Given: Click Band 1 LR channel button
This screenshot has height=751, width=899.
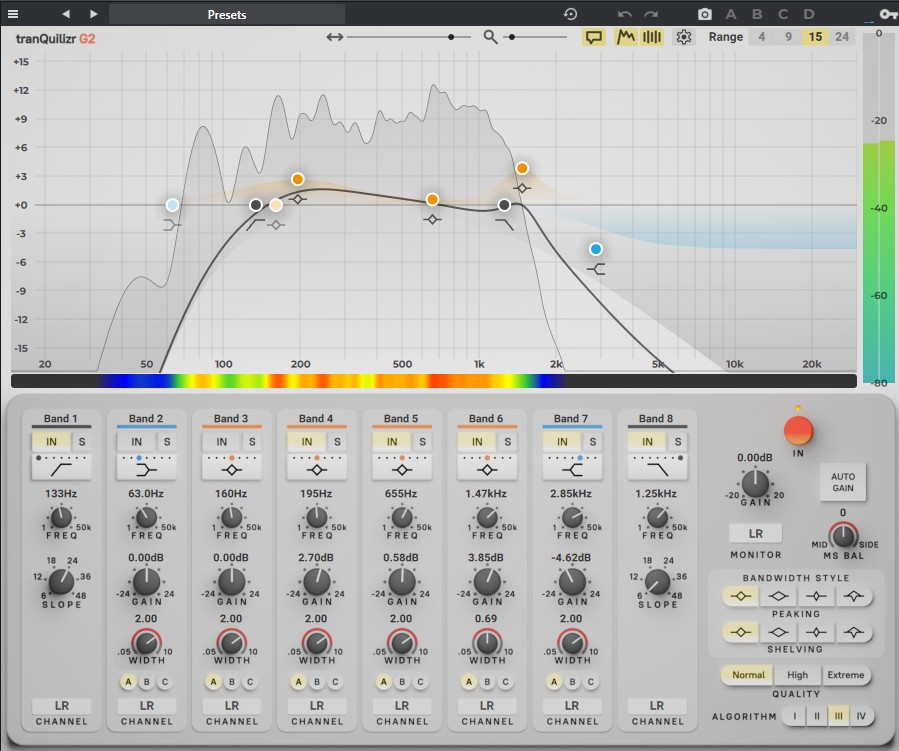Looking at the screenshot, I should pyautogui.click(x=61, y=706).
